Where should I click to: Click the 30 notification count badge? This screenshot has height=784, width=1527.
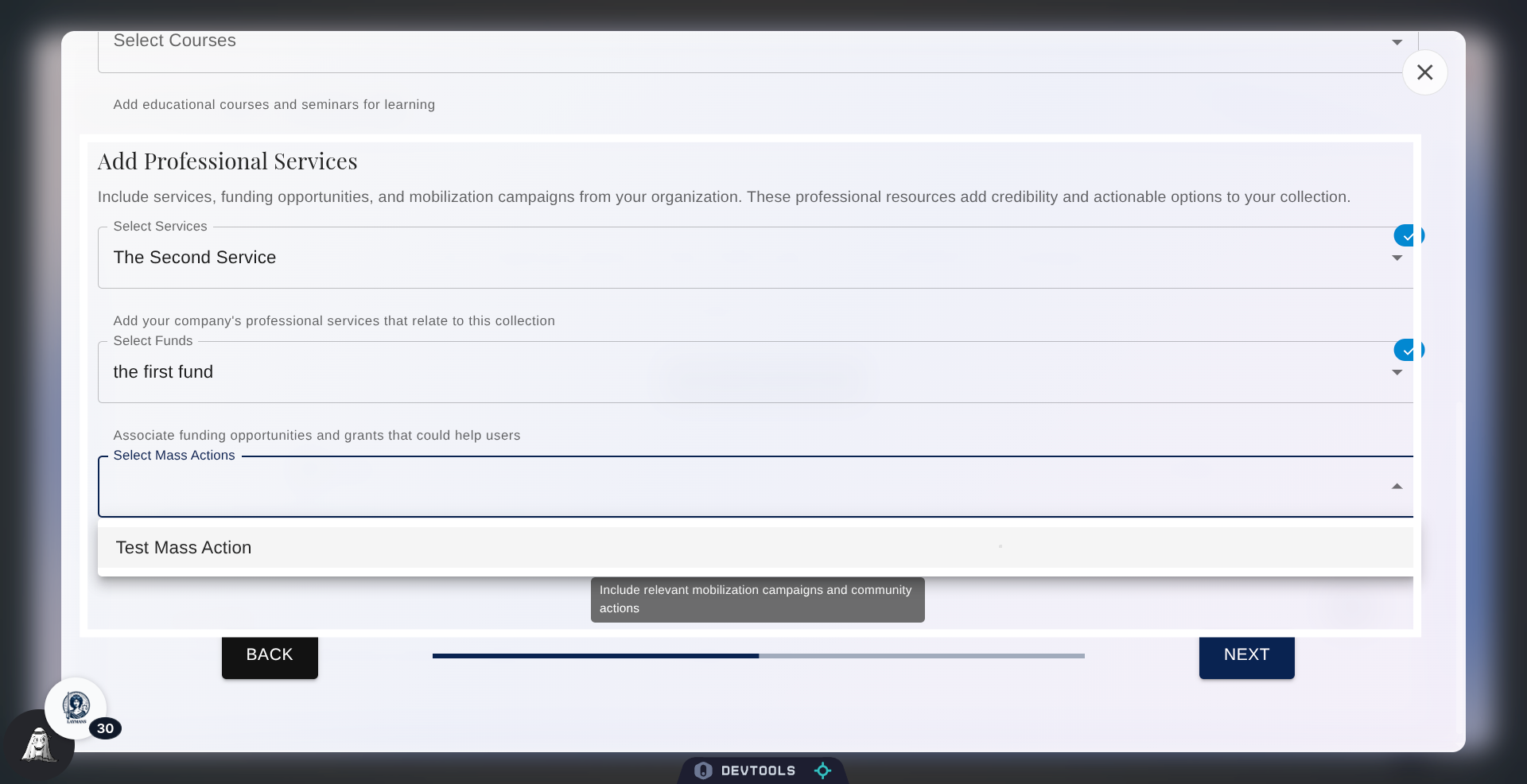(x=105, y=728)
